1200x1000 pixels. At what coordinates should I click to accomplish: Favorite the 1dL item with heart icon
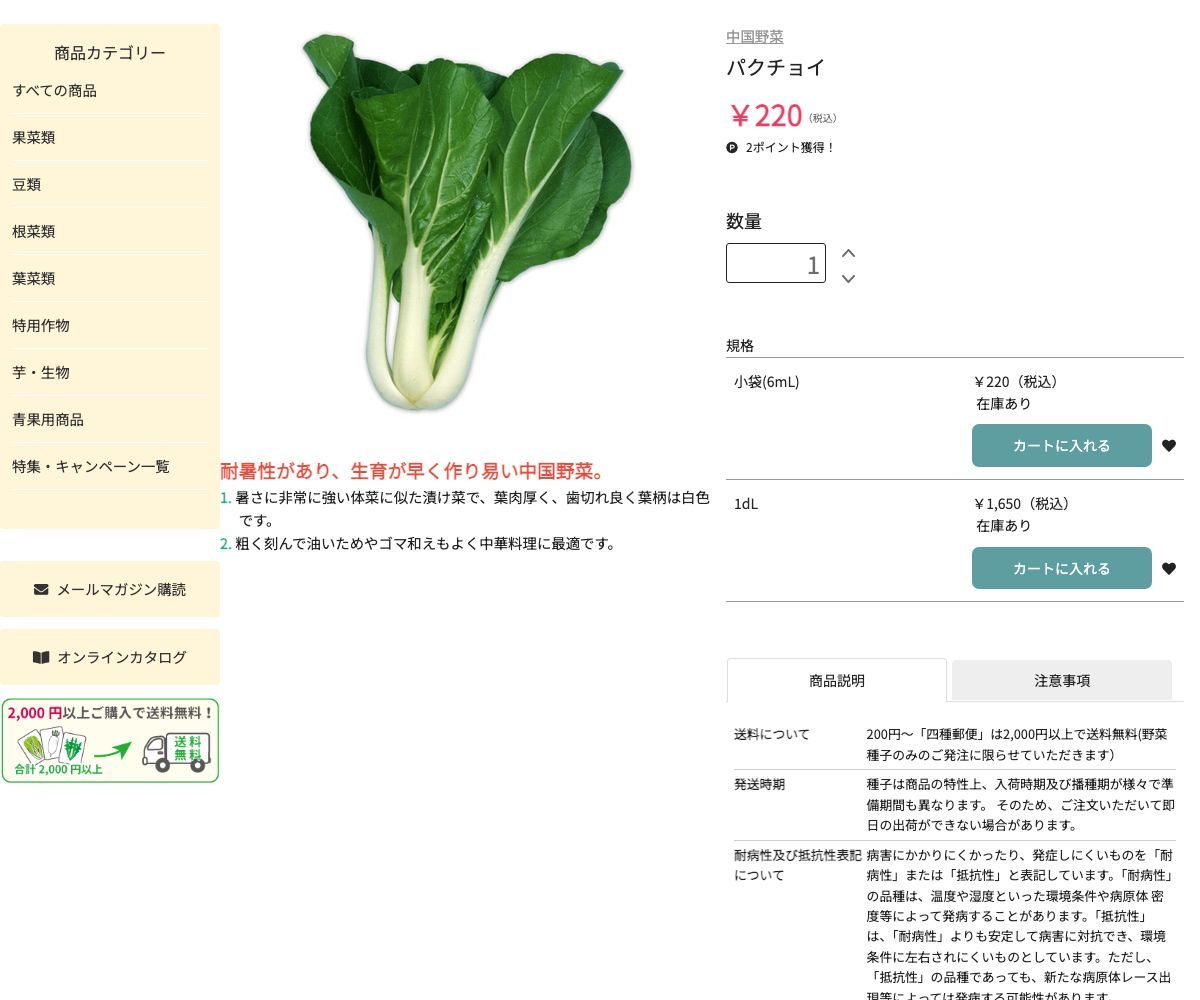(x=1168, y=569)
